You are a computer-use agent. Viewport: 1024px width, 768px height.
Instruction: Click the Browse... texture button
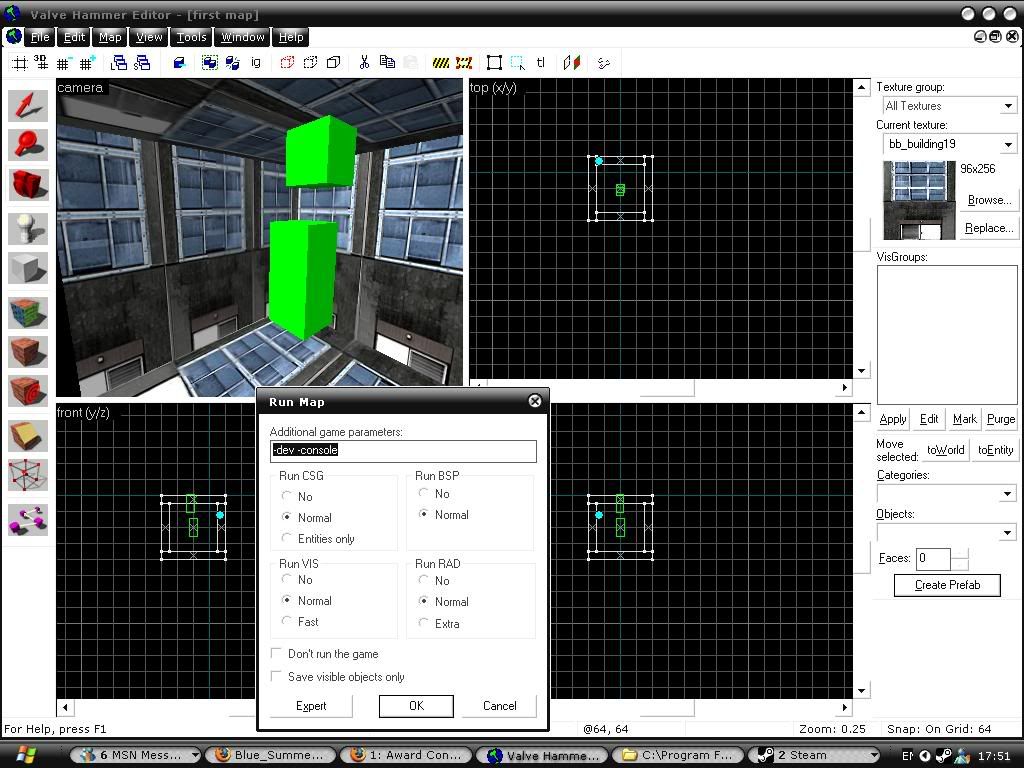pyautogui.click(x=989, y=200)
